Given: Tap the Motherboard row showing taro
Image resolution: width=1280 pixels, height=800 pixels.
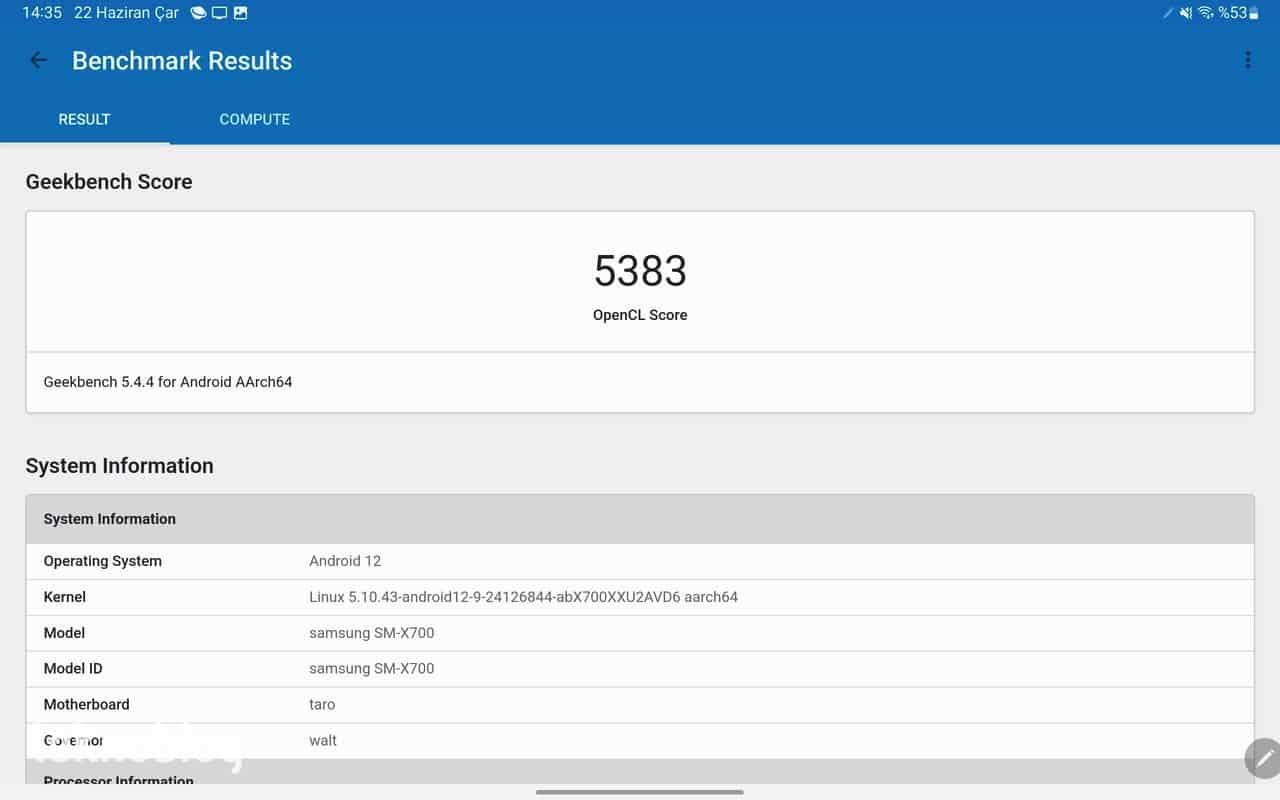Looking at the screenshot, I should click(640, 705).
